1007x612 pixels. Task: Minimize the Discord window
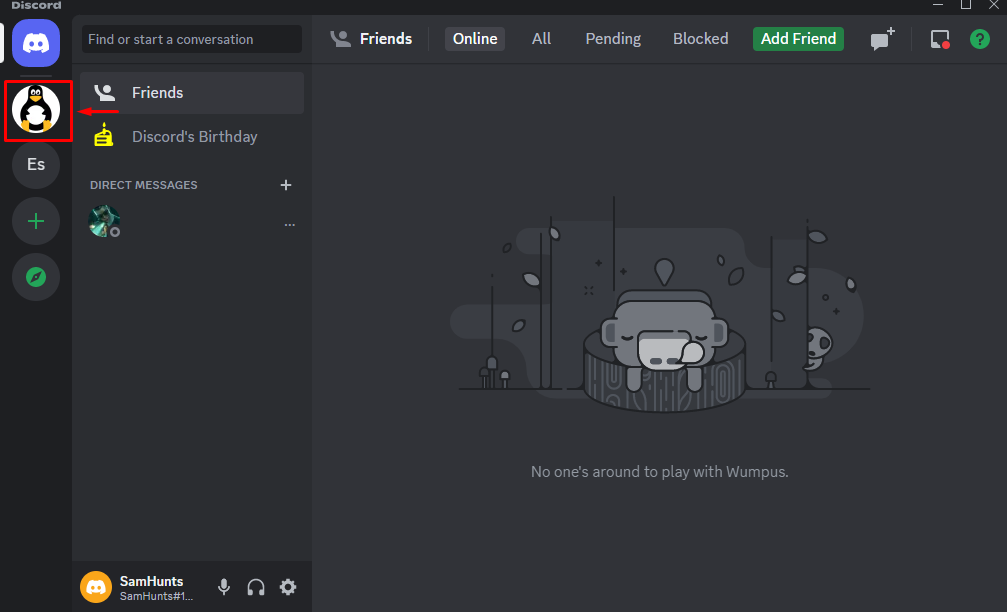(938, 5)
